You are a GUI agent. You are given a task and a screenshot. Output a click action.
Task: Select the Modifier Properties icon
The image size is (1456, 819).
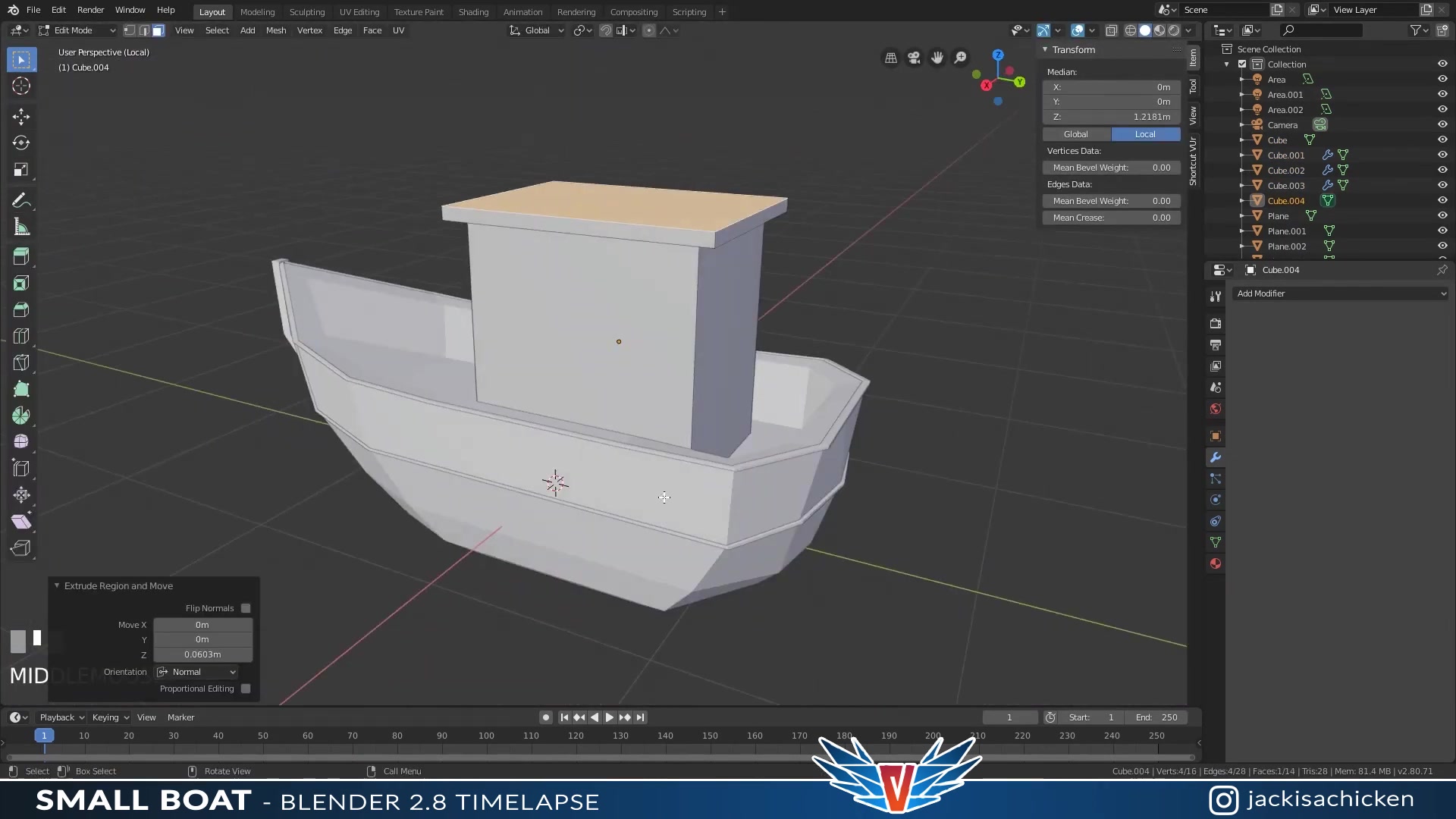(x=1216, y=457)
